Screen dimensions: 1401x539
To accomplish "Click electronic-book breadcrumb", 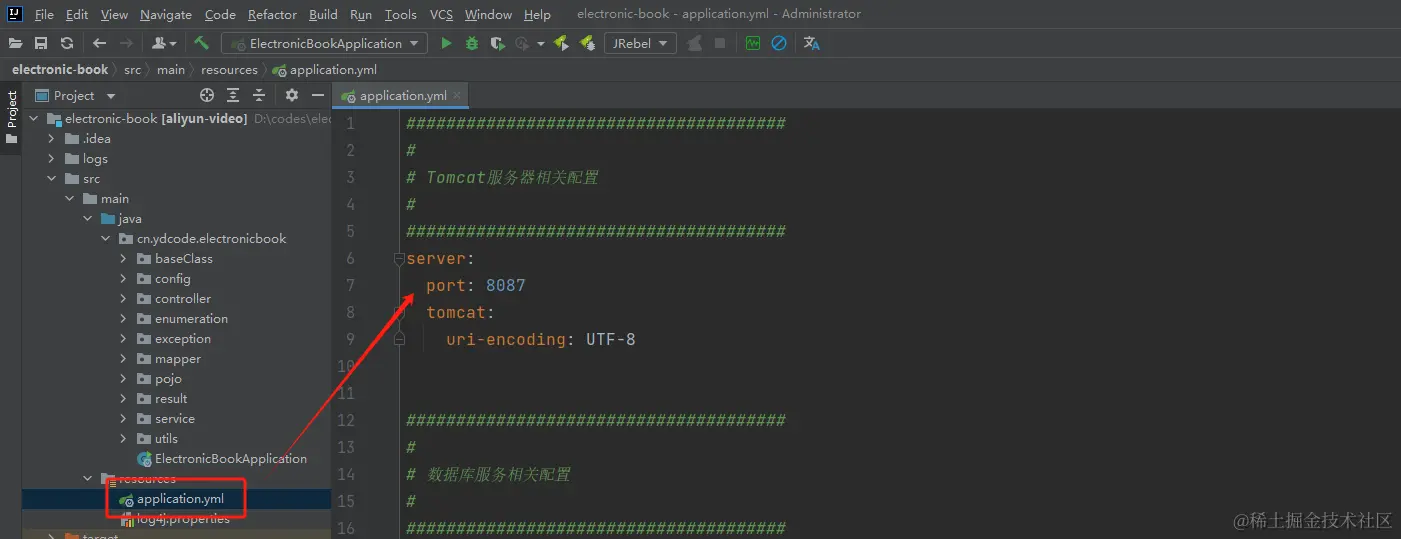I will point(60,70).
